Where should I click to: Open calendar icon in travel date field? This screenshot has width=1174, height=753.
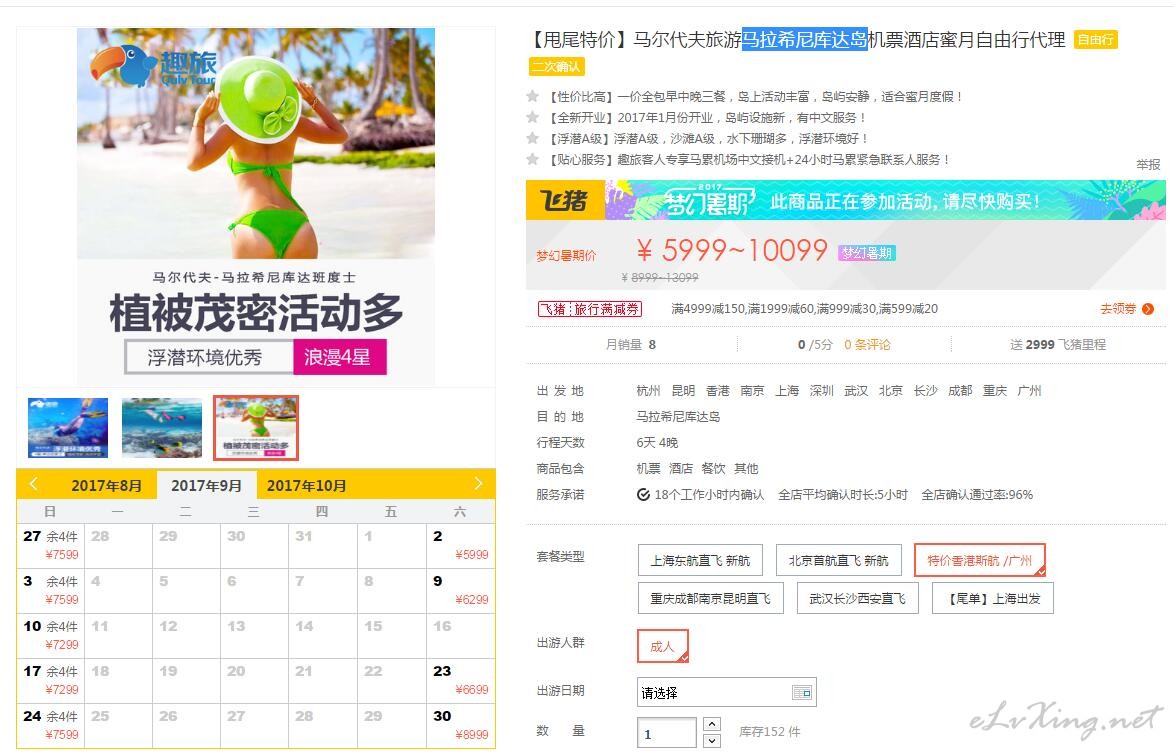pyautogui.click(x=801, y=692)
